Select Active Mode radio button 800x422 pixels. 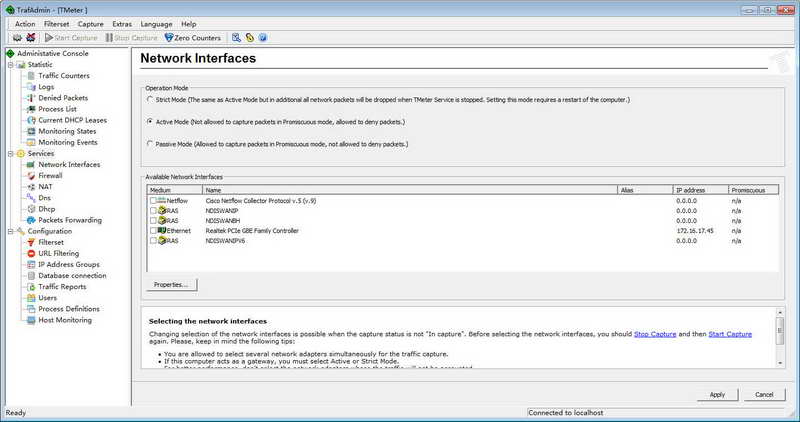click(x=150, y=122)
